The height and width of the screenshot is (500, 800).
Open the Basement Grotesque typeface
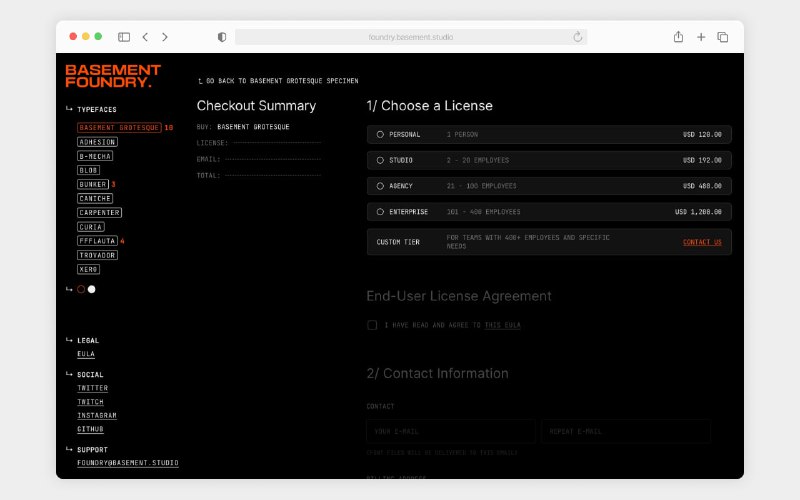pos(119,128)
